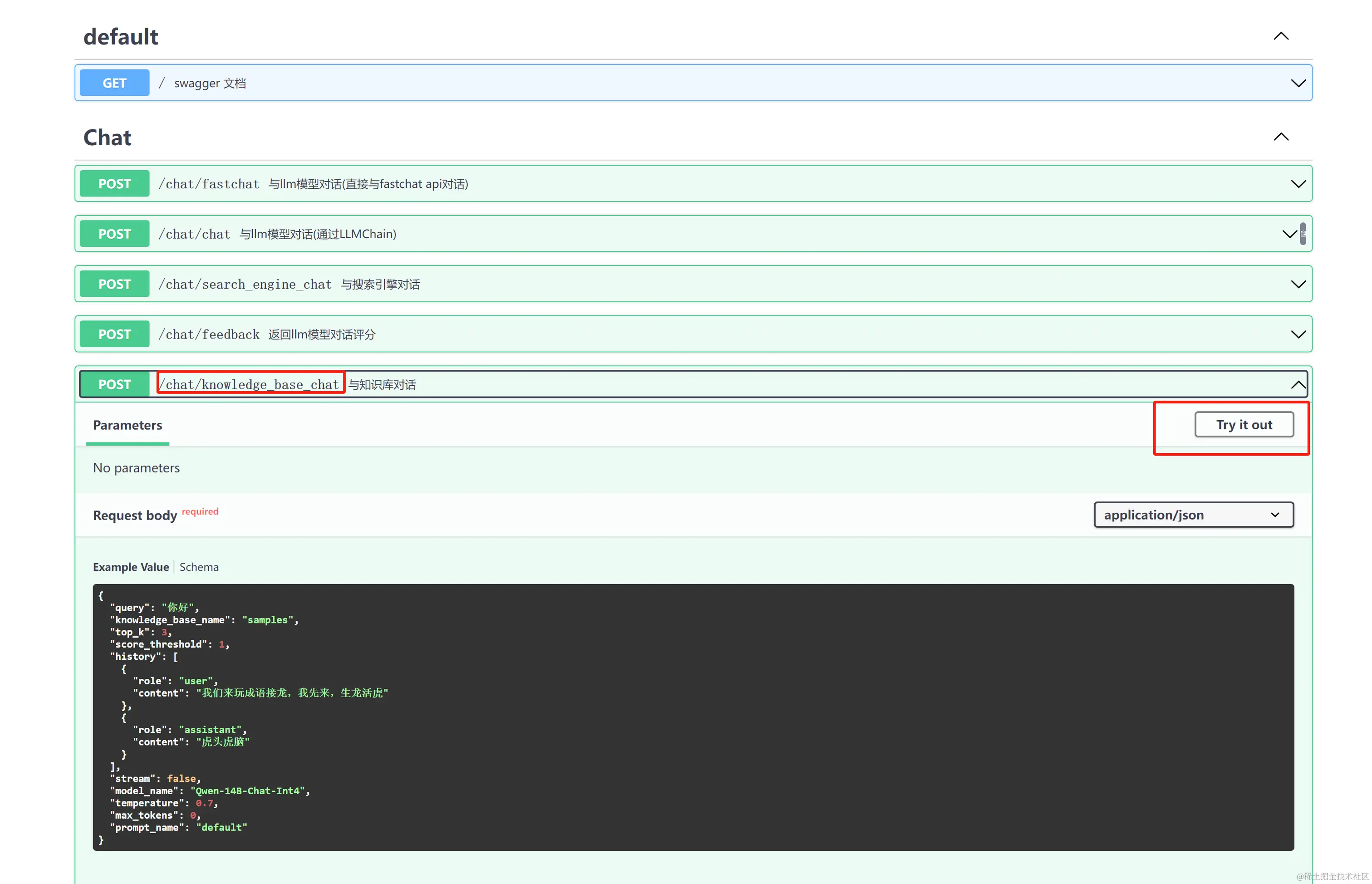The height and width of the screenshot is (884, 1372).
Task: Click the POST badge for /chat/feedback
Action: [114, 334]
